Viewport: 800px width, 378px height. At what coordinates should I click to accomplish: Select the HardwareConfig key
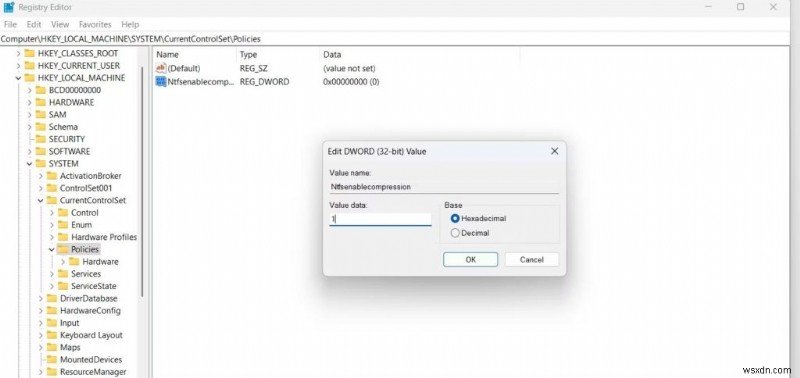[x=90, y=310]
